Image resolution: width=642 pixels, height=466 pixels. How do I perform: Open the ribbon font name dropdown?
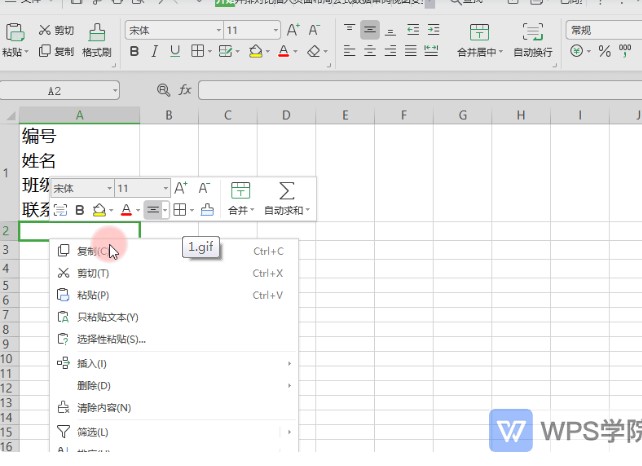[219, 30]
